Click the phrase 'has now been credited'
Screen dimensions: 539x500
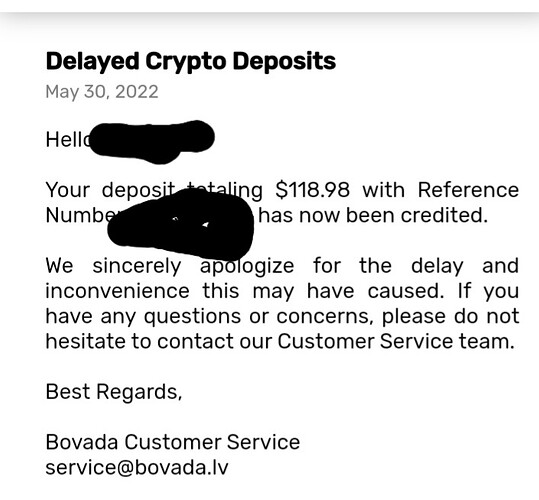pyautogui.click(x=373, y=215)
